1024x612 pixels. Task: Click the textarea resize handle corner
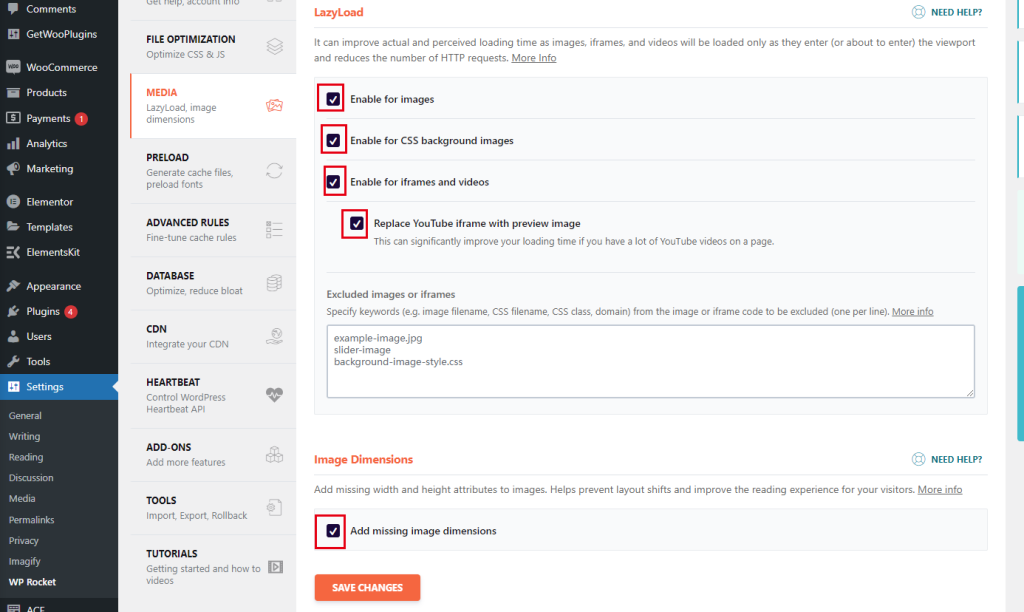(x=970, y=393)
